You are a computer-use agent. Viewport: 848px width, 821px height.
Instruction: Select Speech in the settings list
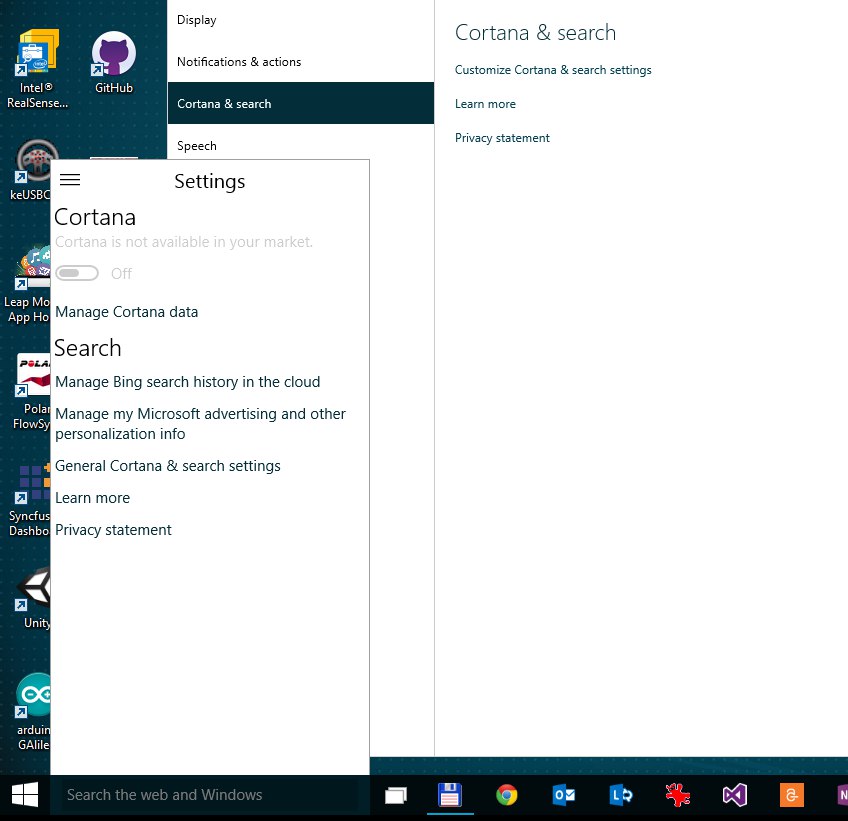[197, 146]
